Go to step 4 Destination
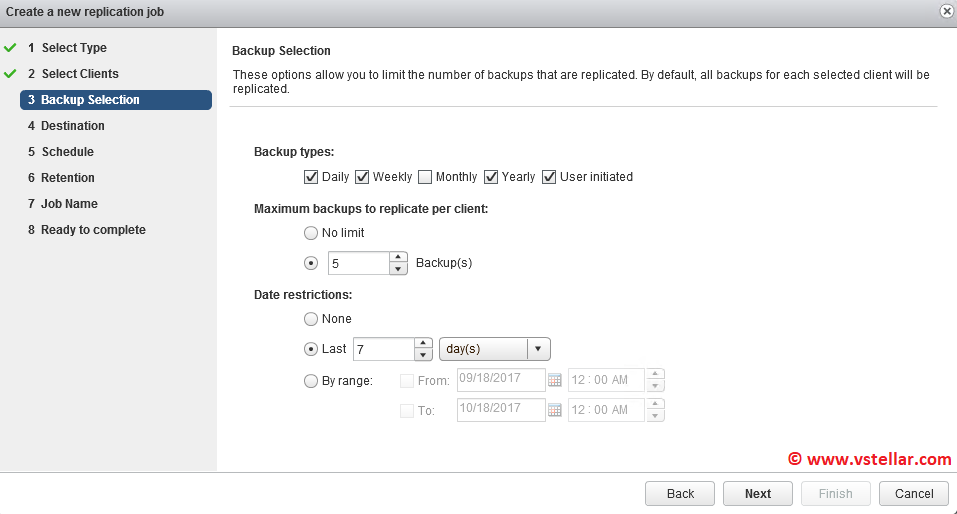Viewport: 957px width, 514px height. point(72,126)
